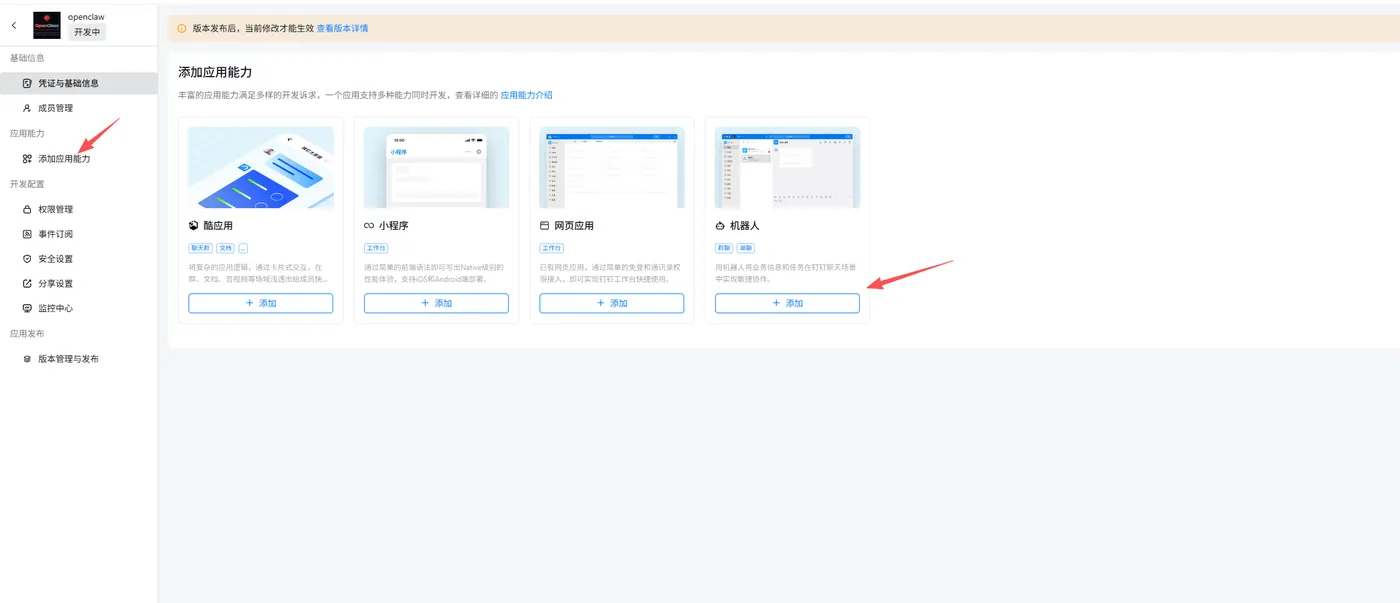Collapse back with the top-left chevron
This screenshot has width=1400, height=603.
click(x=13, y=25)
